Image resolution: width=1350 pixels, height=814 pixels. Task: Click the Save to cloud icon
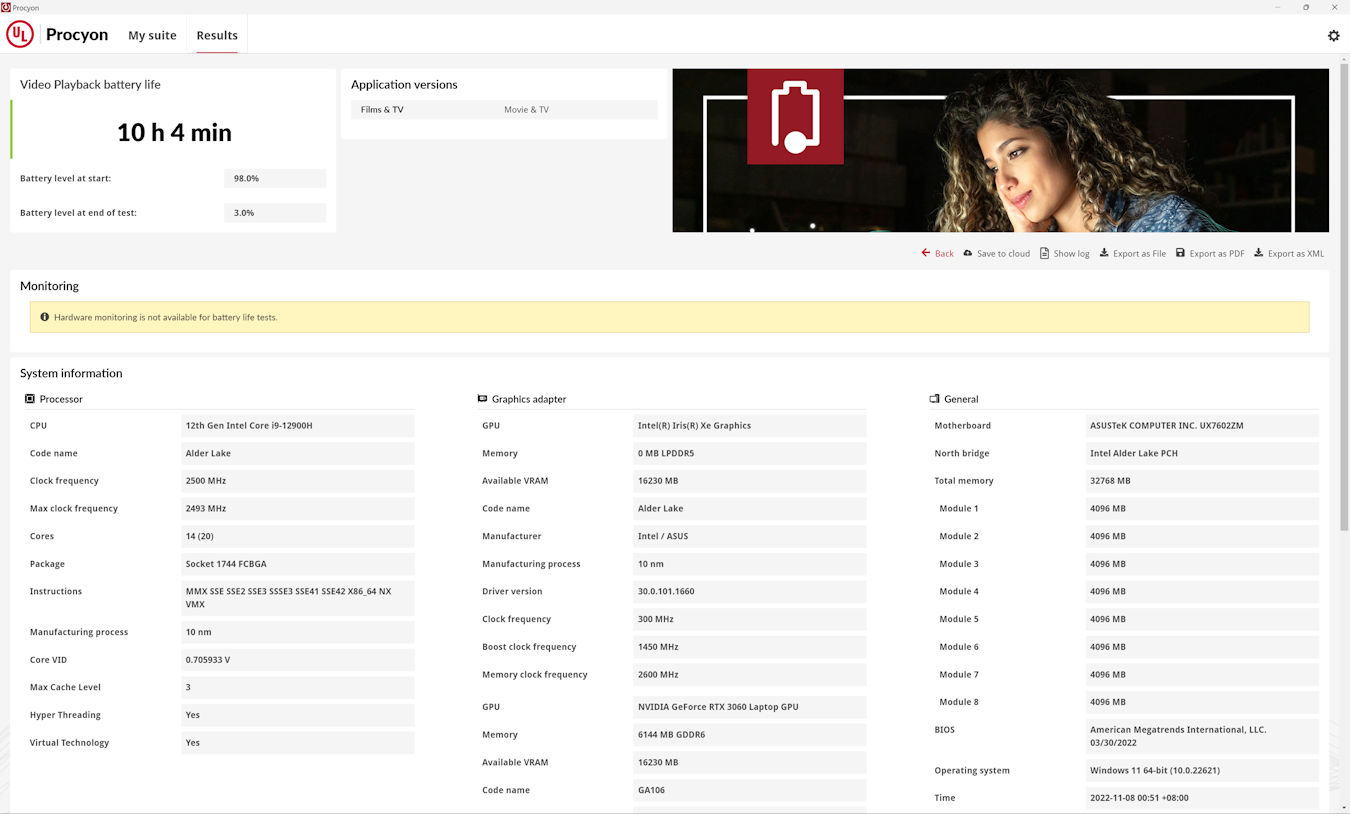pyautogui.click(x=968, y=253)
